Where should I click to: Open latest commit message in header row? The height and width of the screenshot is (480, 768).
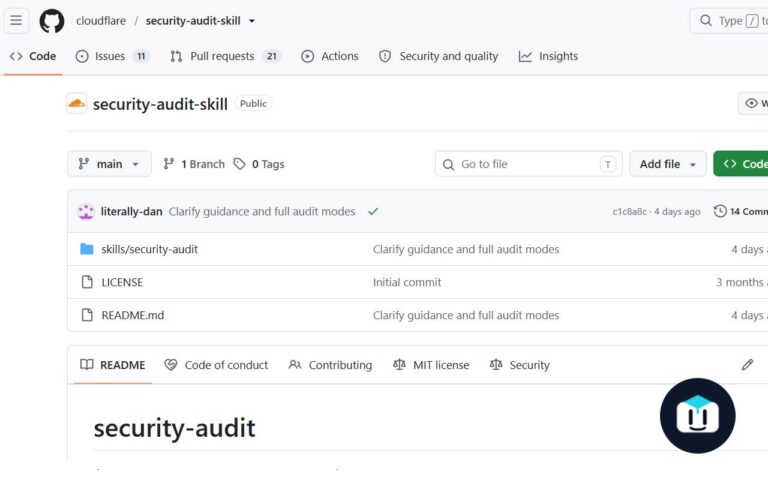tap(262, 212)
